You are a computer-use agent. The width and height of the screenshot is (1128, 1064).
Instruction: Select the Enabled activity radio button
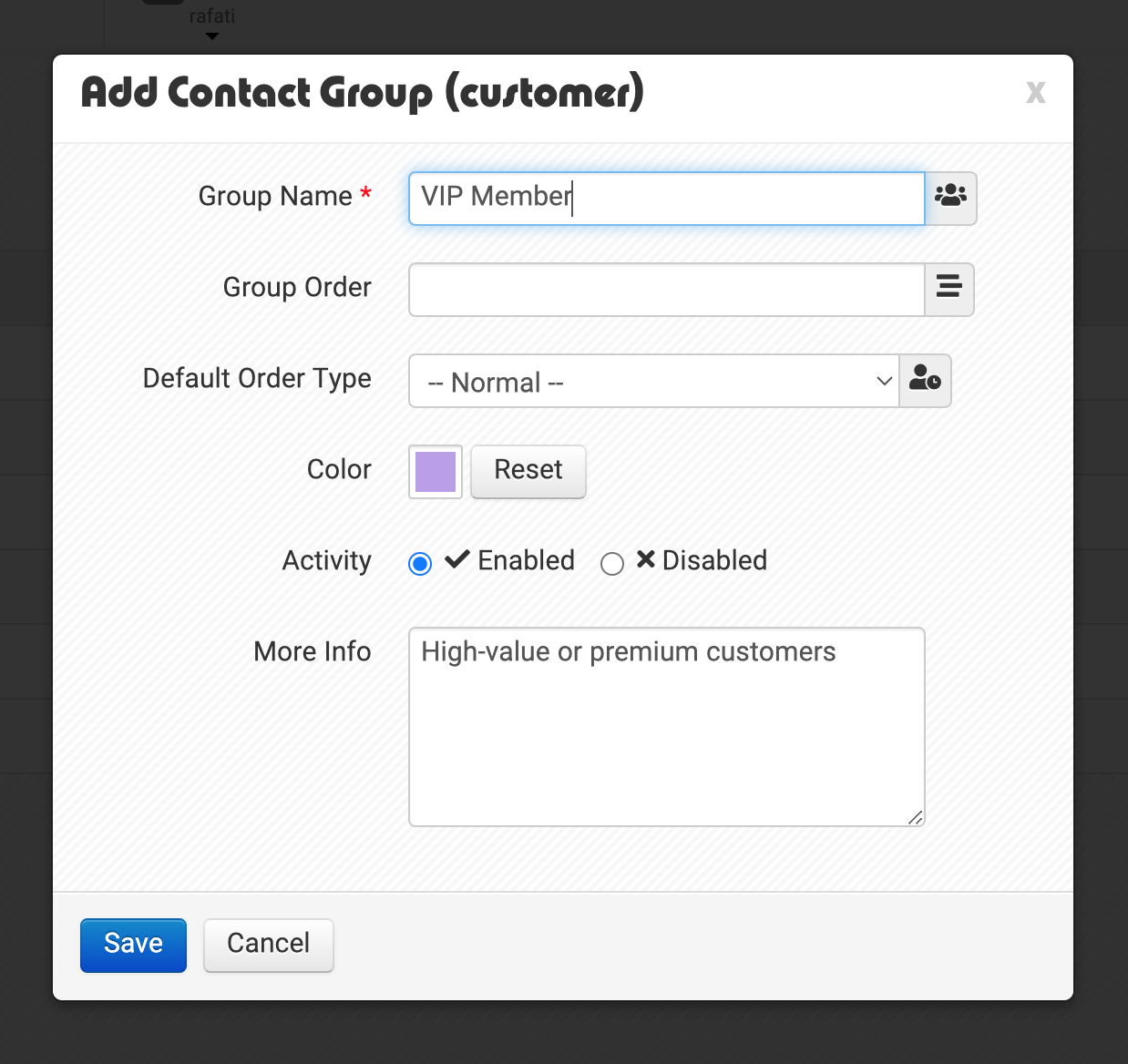click(x=420, y=564)
